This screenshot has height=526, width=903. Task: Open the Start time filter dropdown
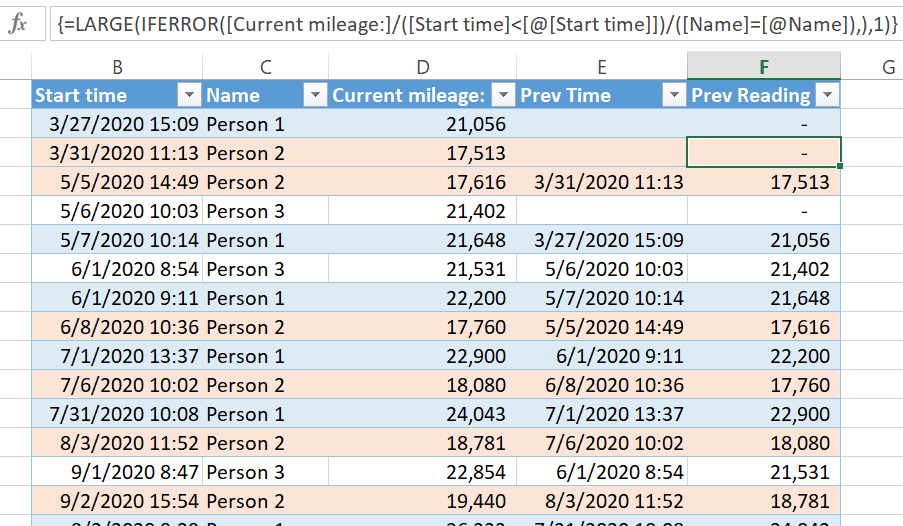tap(189, 94)
